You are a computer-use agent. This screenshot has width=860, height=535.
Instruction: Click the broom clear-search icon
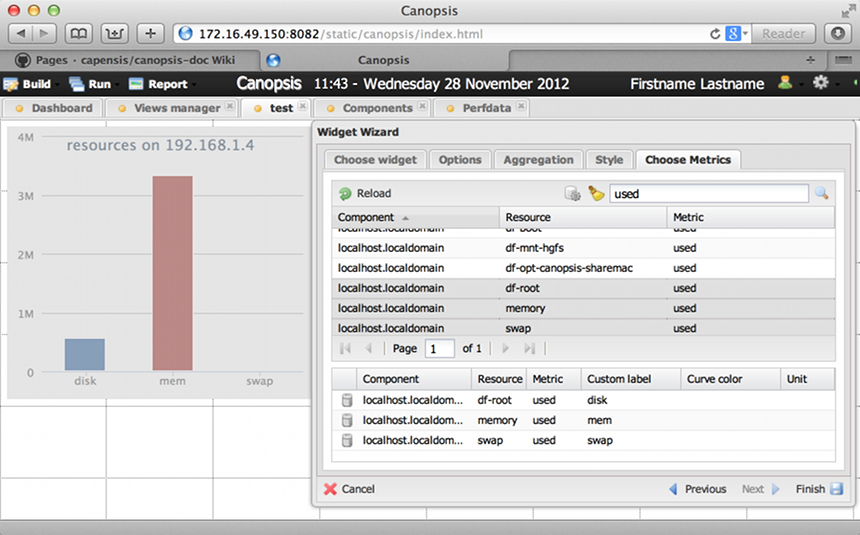click(x=596, y=193)
